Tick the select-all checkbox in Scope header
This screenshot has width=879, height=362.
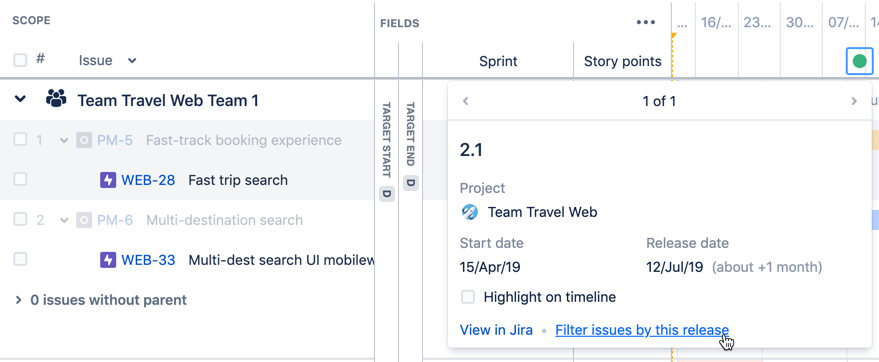click(20, 60)
